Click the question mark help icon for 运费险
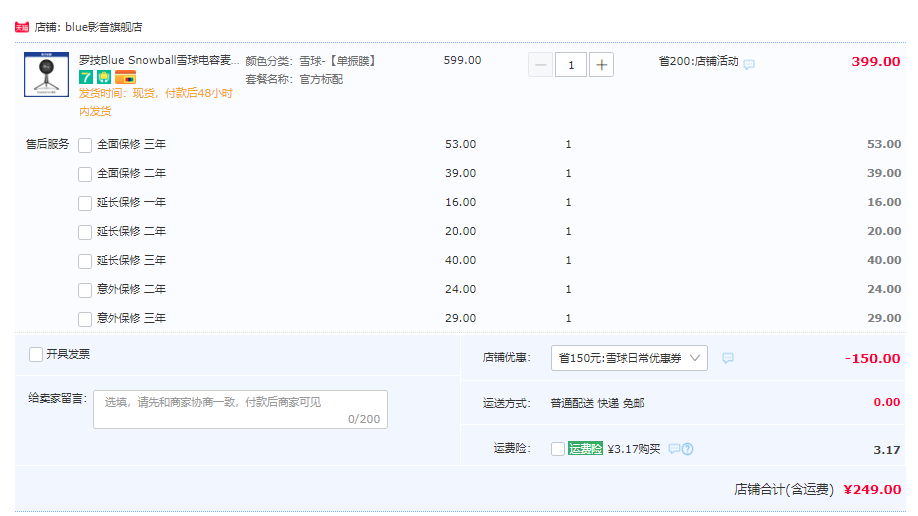This screenshot has height=516, width=918. tap(688, 449)
